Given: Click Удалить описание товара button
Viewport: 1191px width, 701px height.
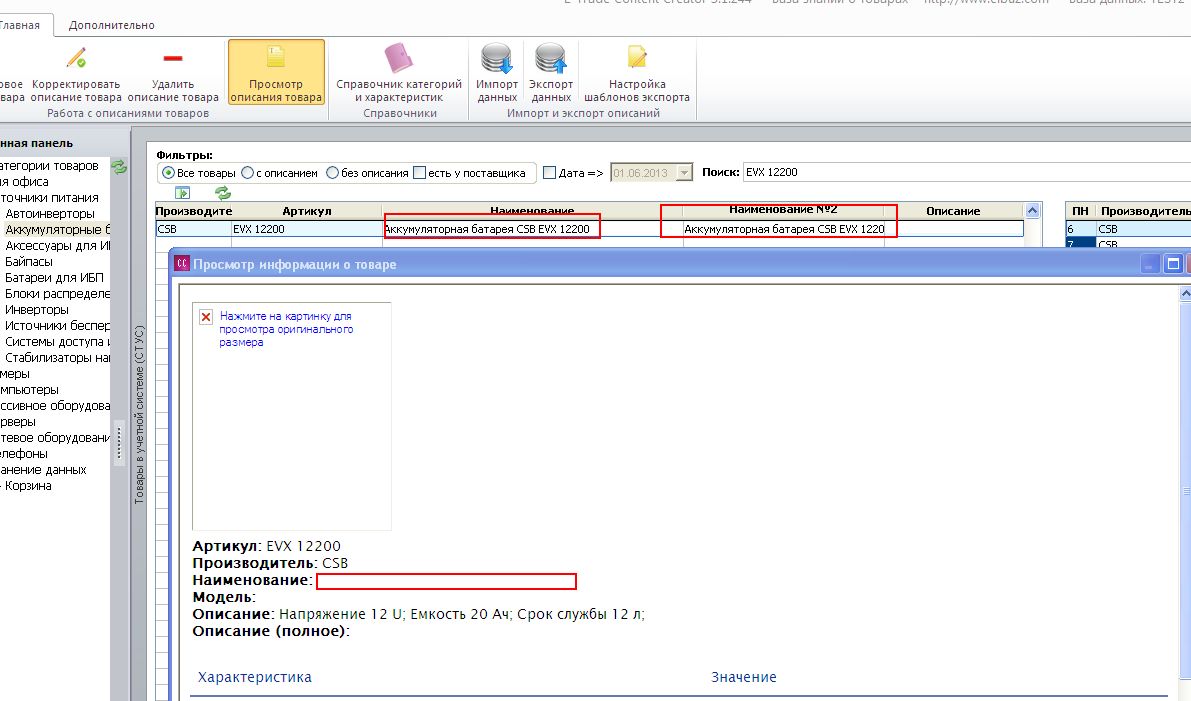Looking at the screenshot, I should pyautogui.click(x=173, y=72).
